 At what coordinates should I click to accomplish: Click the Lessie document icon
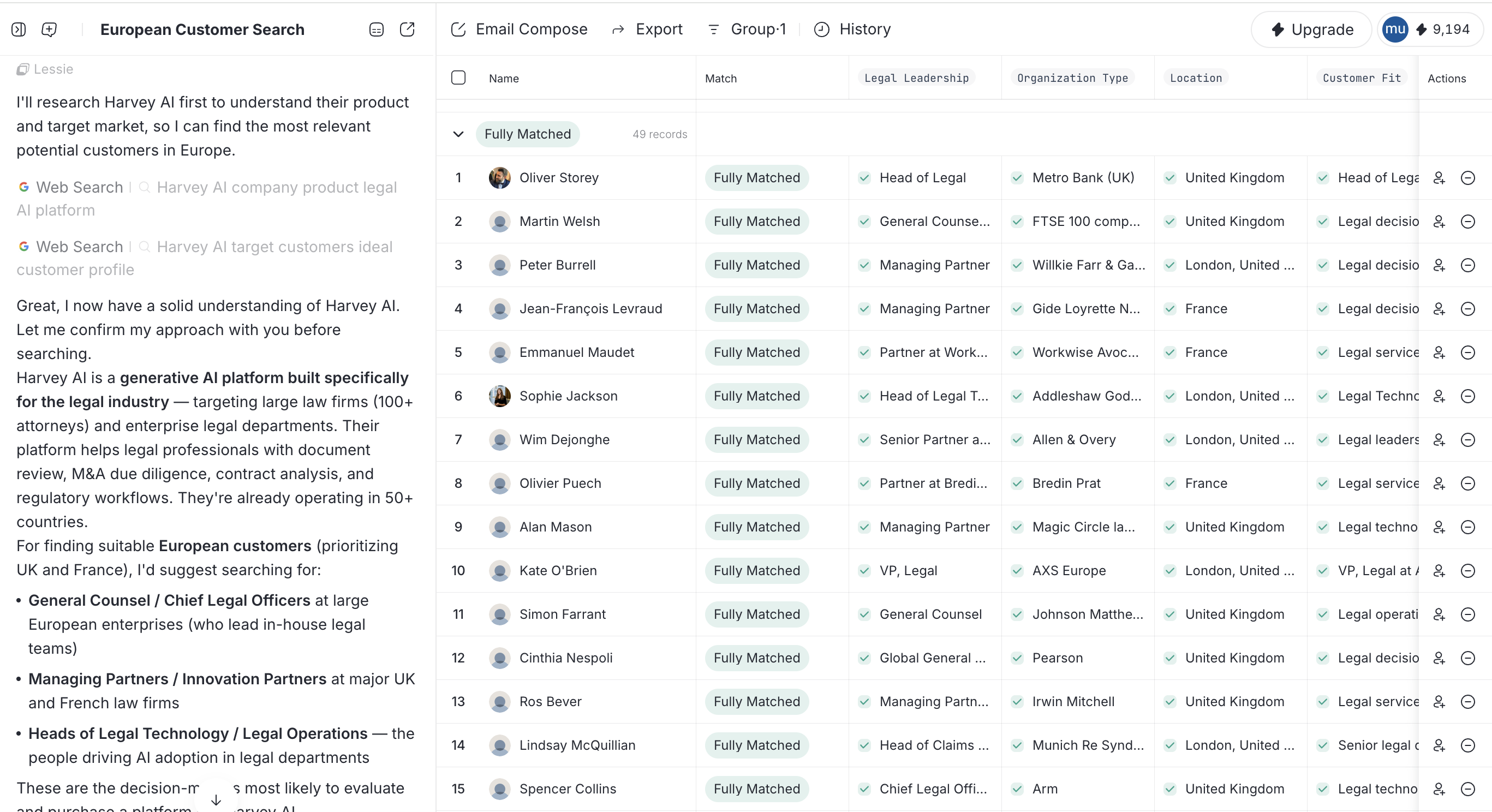pyautogui.click(x=22, y=69)
